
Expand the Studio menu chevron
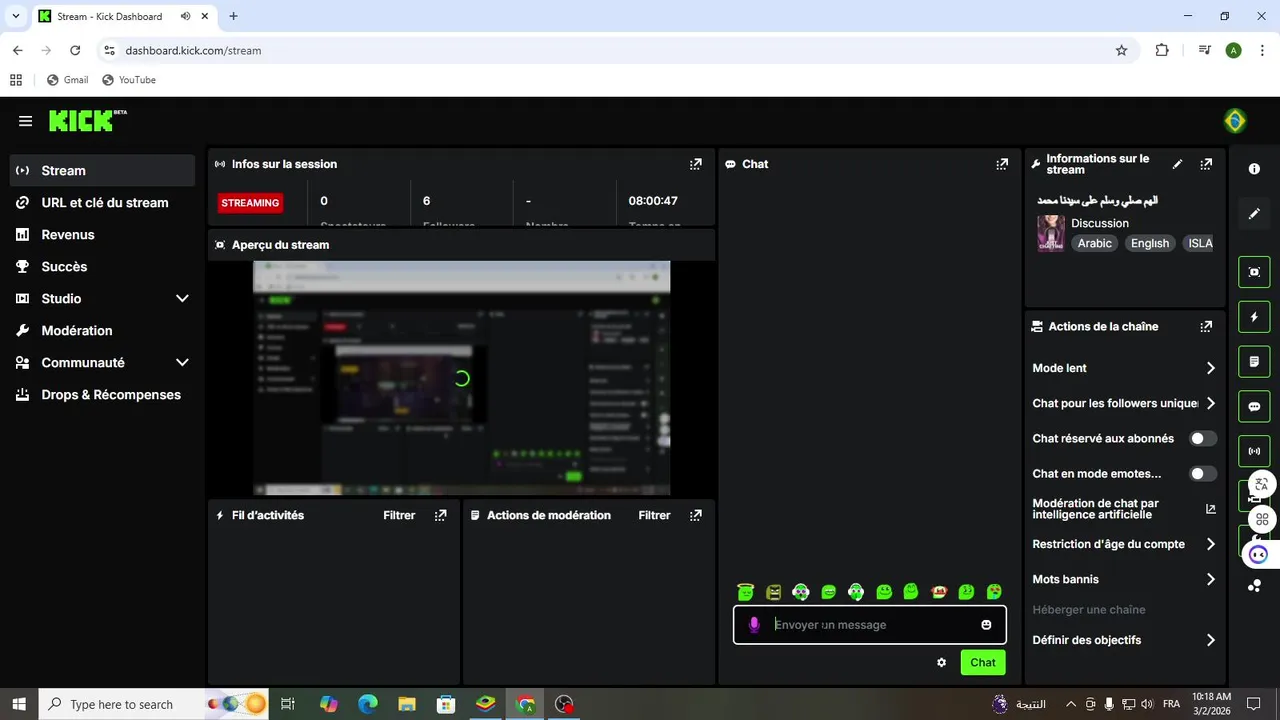click(x=182, y=298)
